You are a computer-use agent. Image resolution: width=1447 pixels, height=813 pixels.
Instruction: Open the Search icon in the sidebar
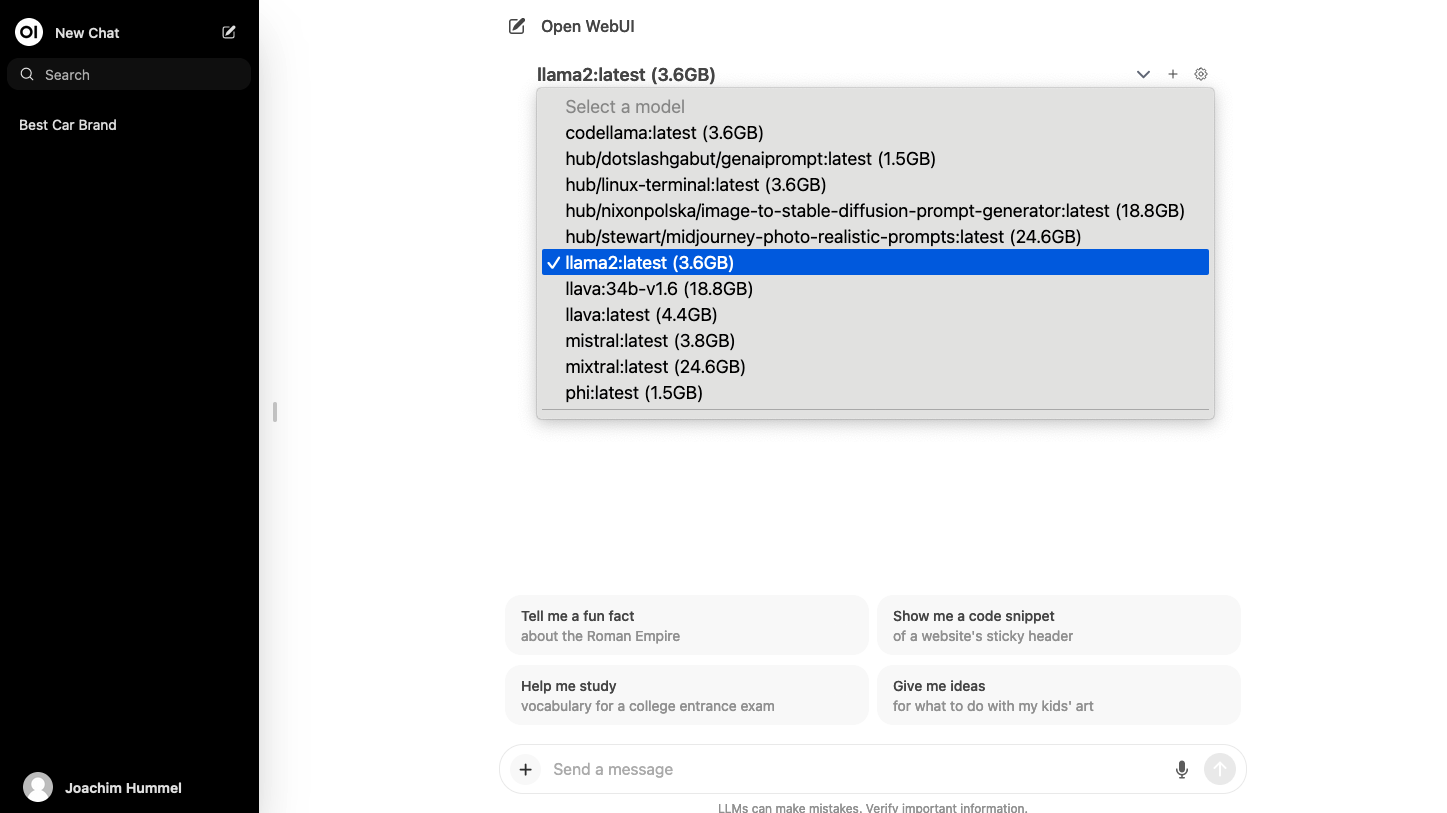[x=26, y=74]
